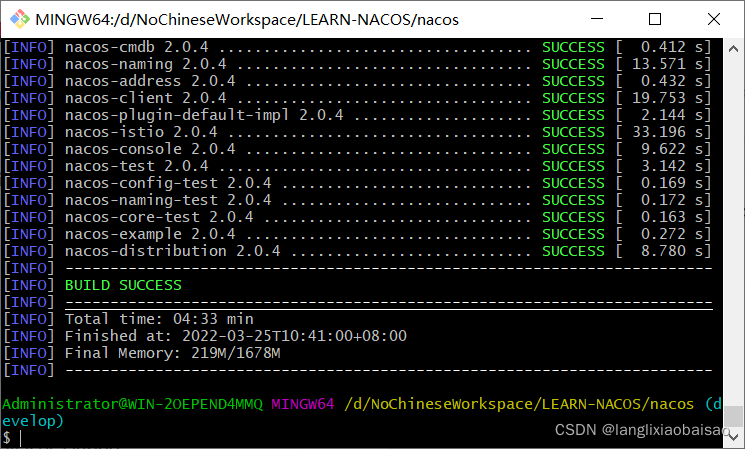Click the 'nacos-cmdb 2.0.4' line
Image resolution: width=745 pixels, height=449 pixels.
click(x=357, y=47)
